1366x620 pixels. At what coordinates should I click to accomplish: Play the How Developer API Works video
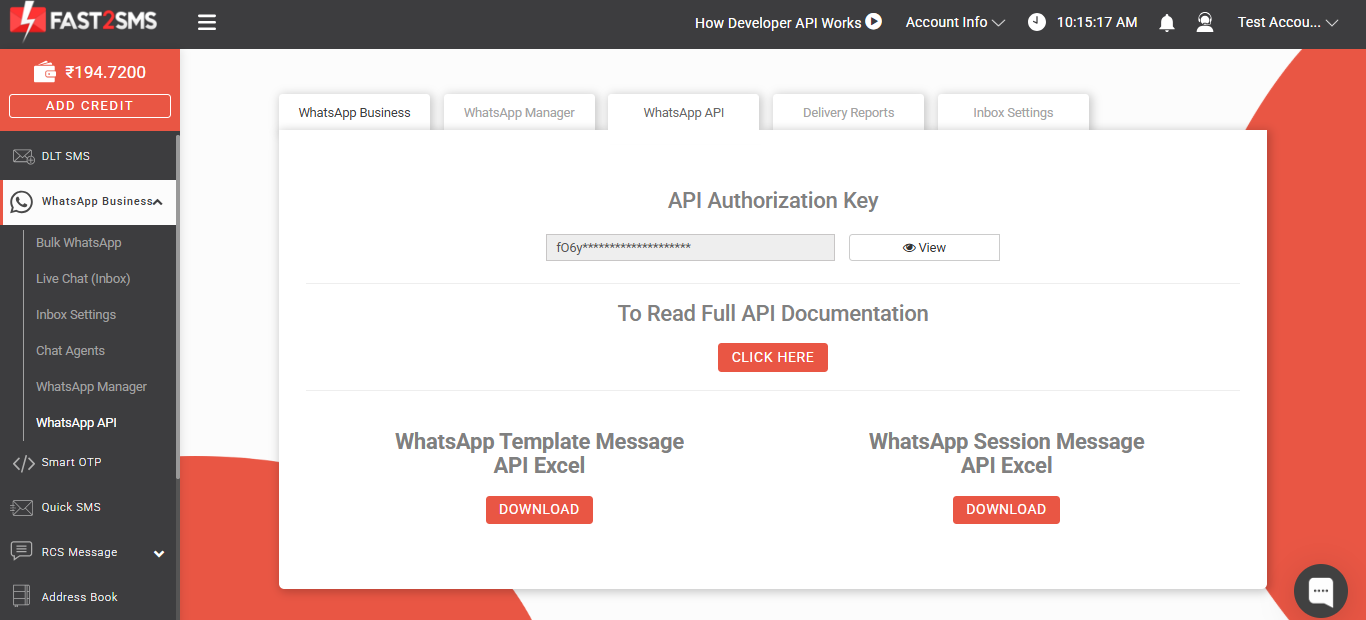(874, 21)
